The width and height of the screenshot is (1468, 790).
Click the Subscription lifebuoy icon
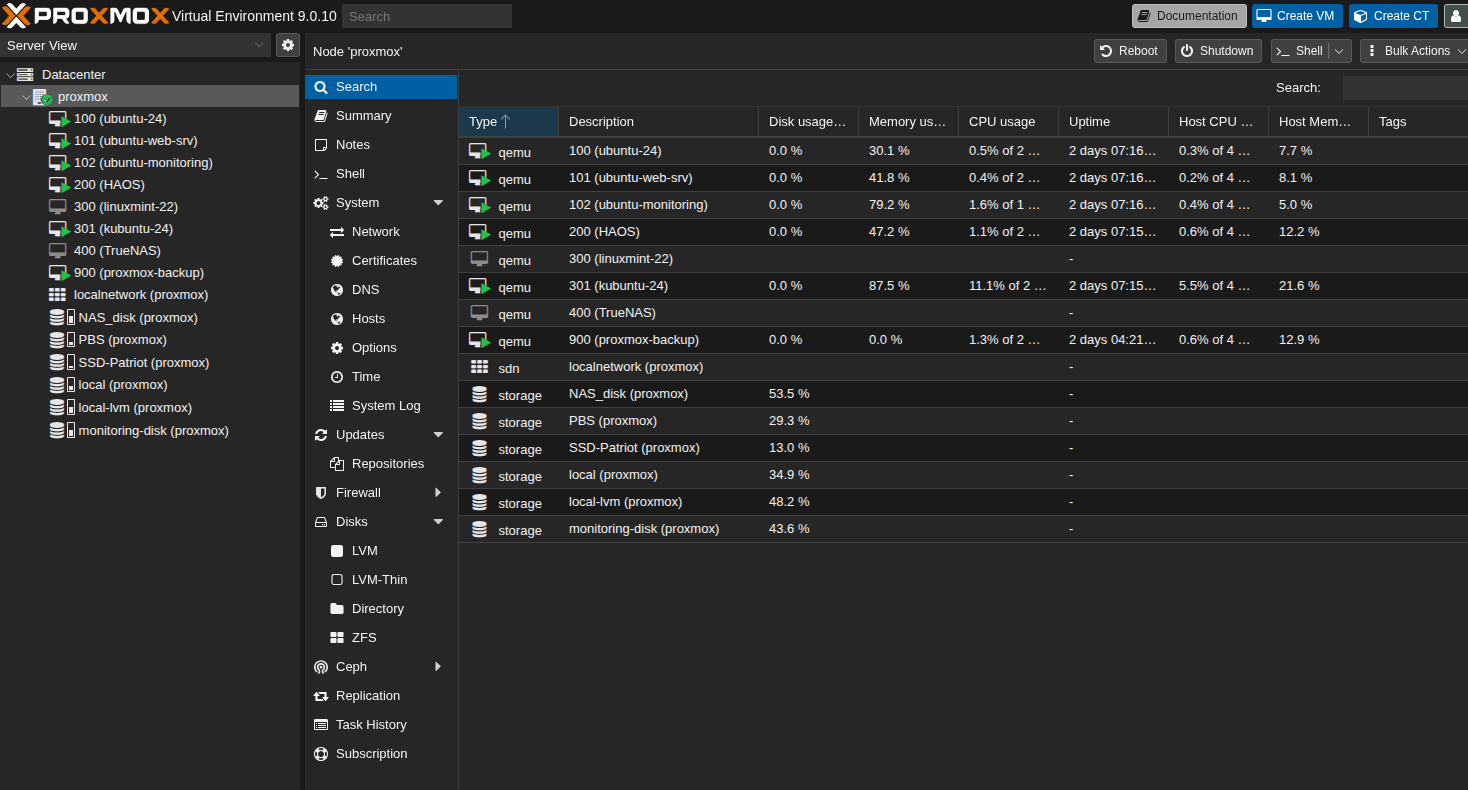[321, 754]
